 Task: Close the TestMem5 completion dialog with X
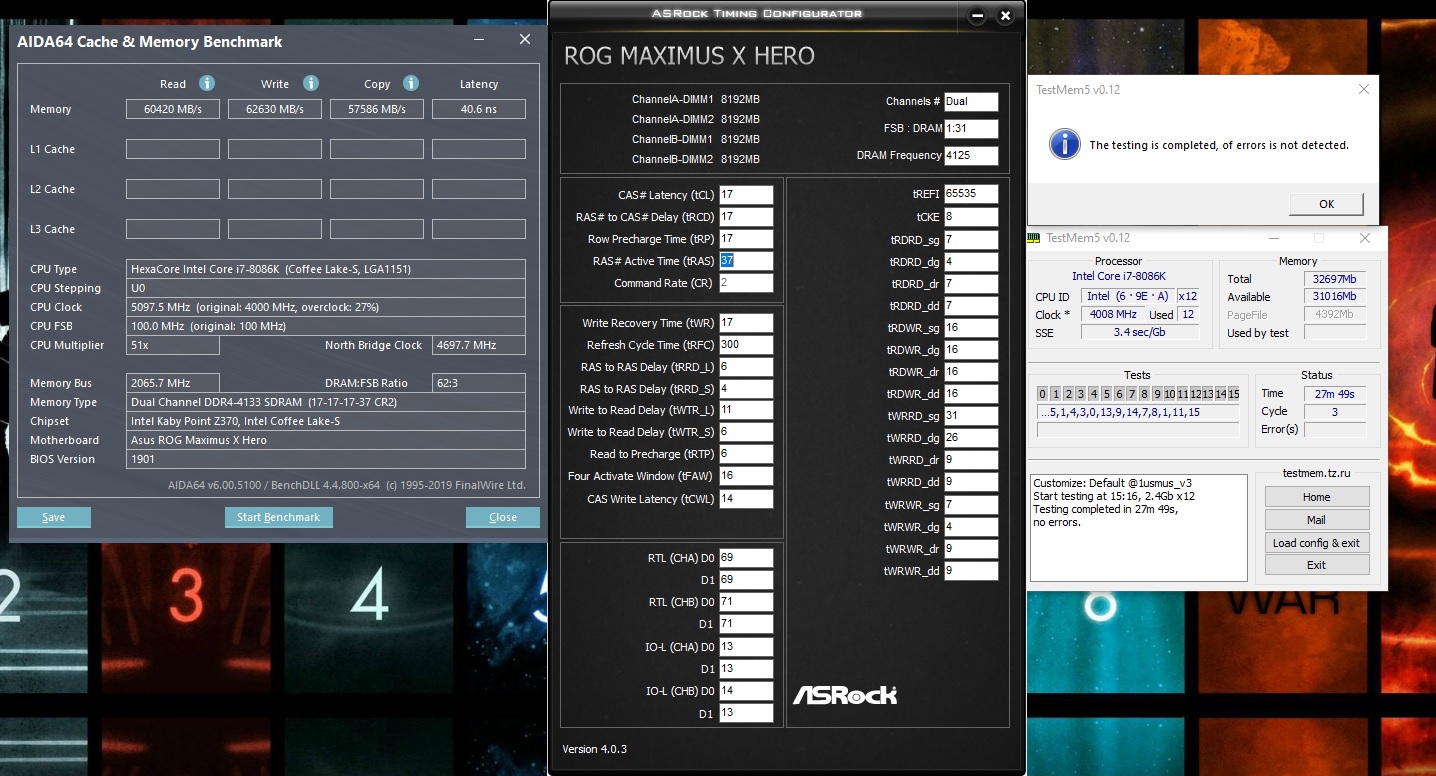pos(1364,89)
